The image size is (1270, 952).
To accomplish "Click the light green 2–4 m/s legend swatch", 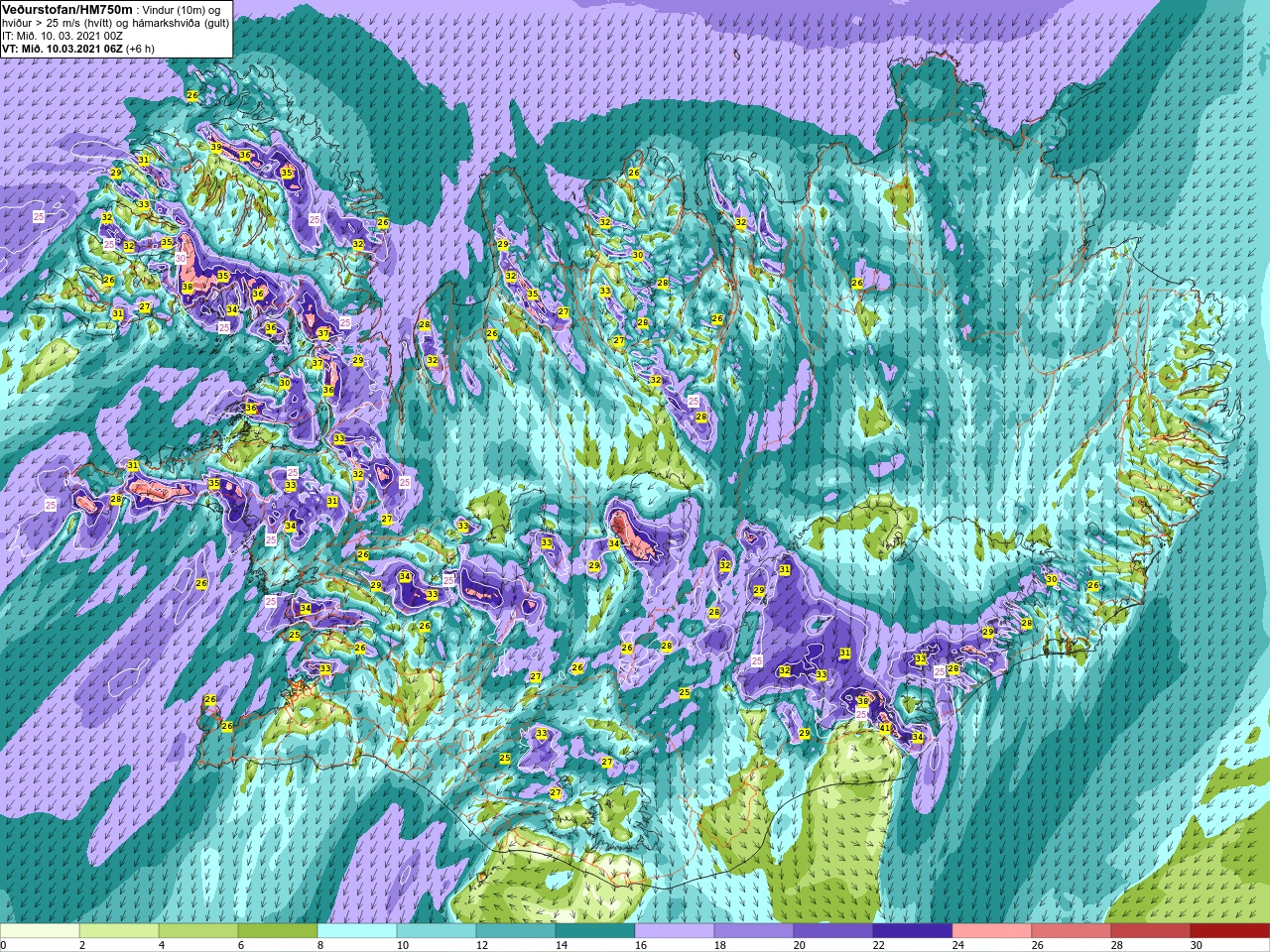I will click(119, 931).
